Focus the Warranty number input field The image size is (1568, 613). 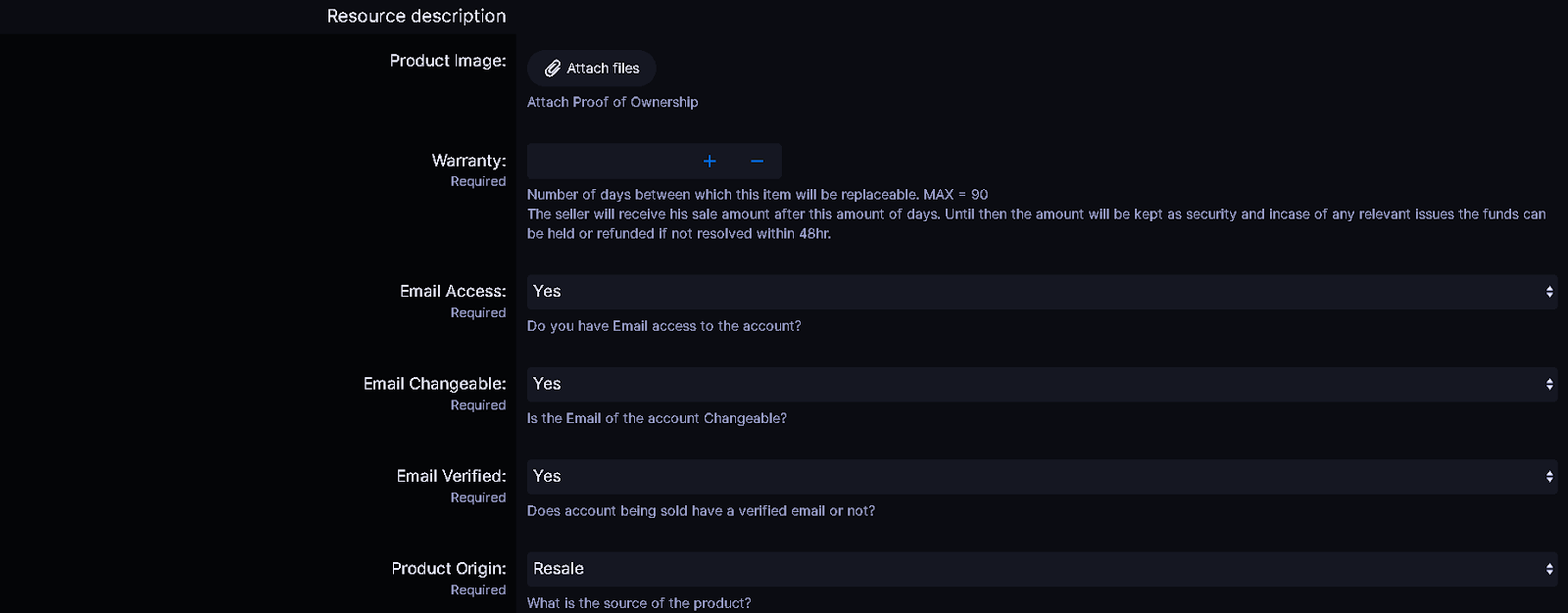click(x=608, y=161)
